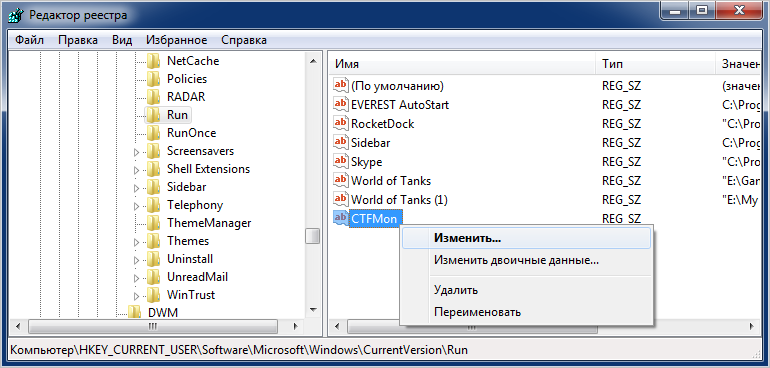Choose Удалить in the context menu
Screen dimensions: 770x368
(526, 290)
